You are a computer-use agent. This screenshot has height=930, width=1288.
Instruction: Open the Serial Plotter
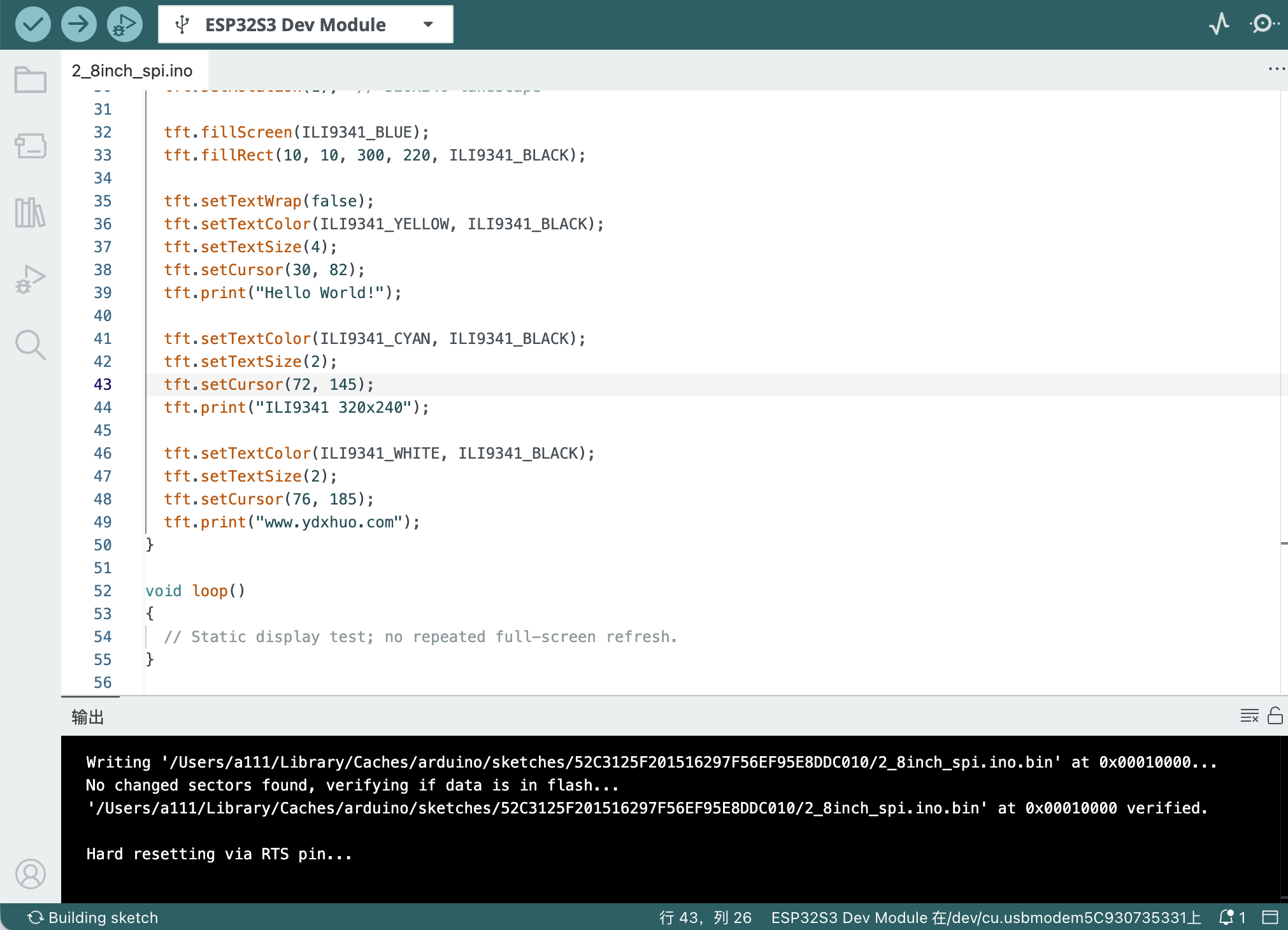(1219, 25)
